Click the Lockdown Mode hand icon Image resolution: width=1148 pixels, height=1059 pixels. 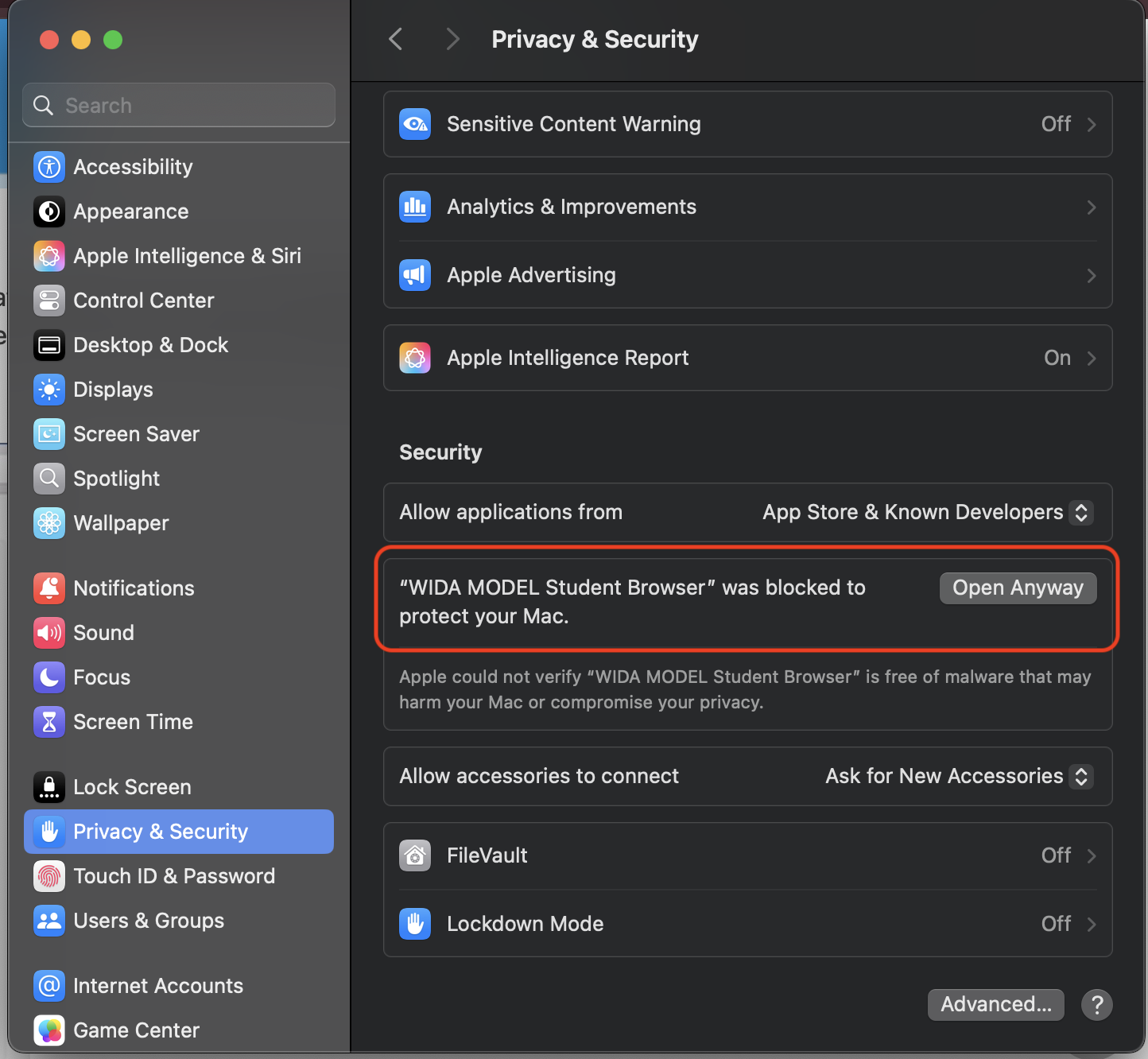point(415,924)
